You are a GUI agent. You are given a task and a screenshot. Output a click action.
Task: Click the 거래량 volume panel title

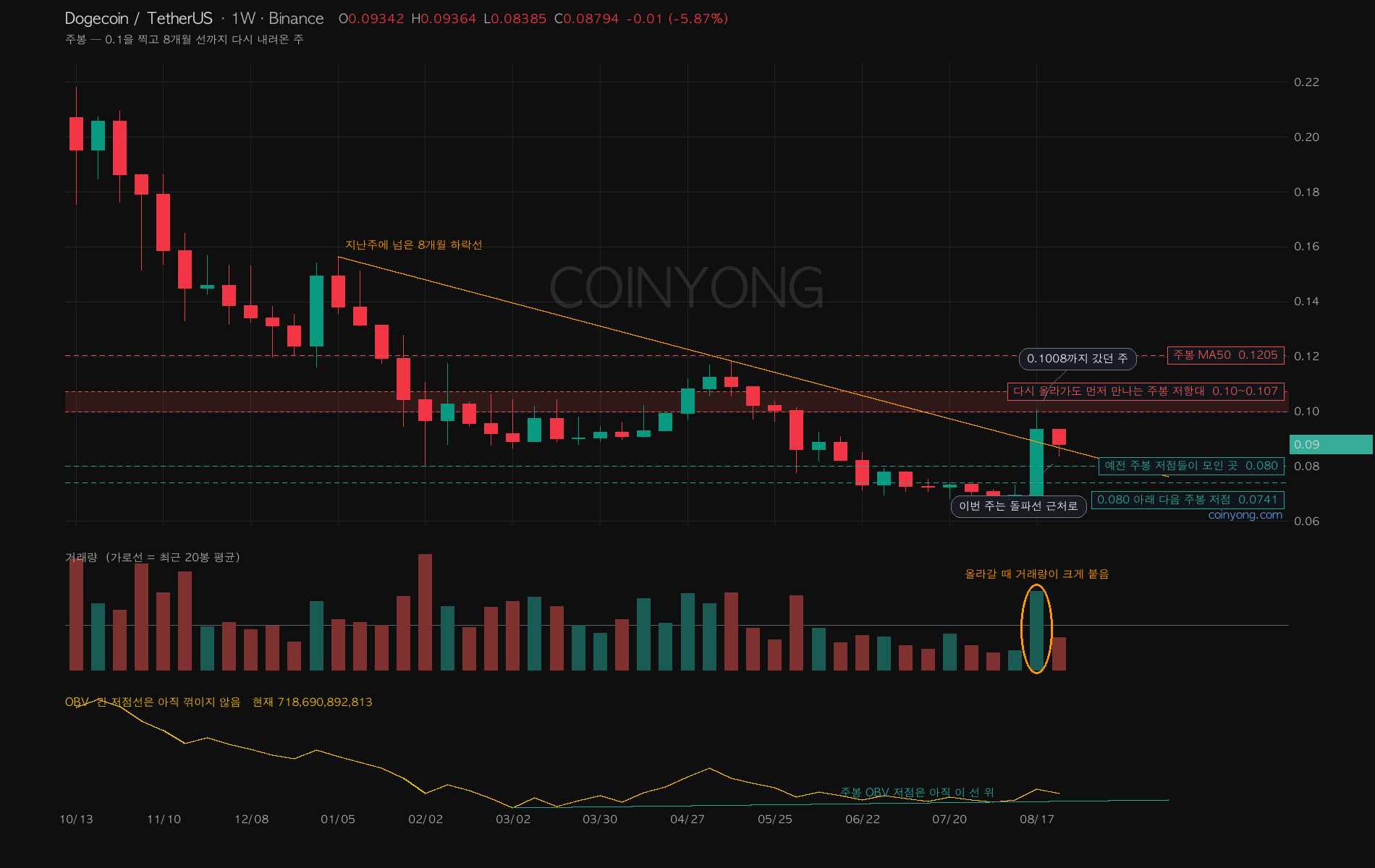point(153,558)
